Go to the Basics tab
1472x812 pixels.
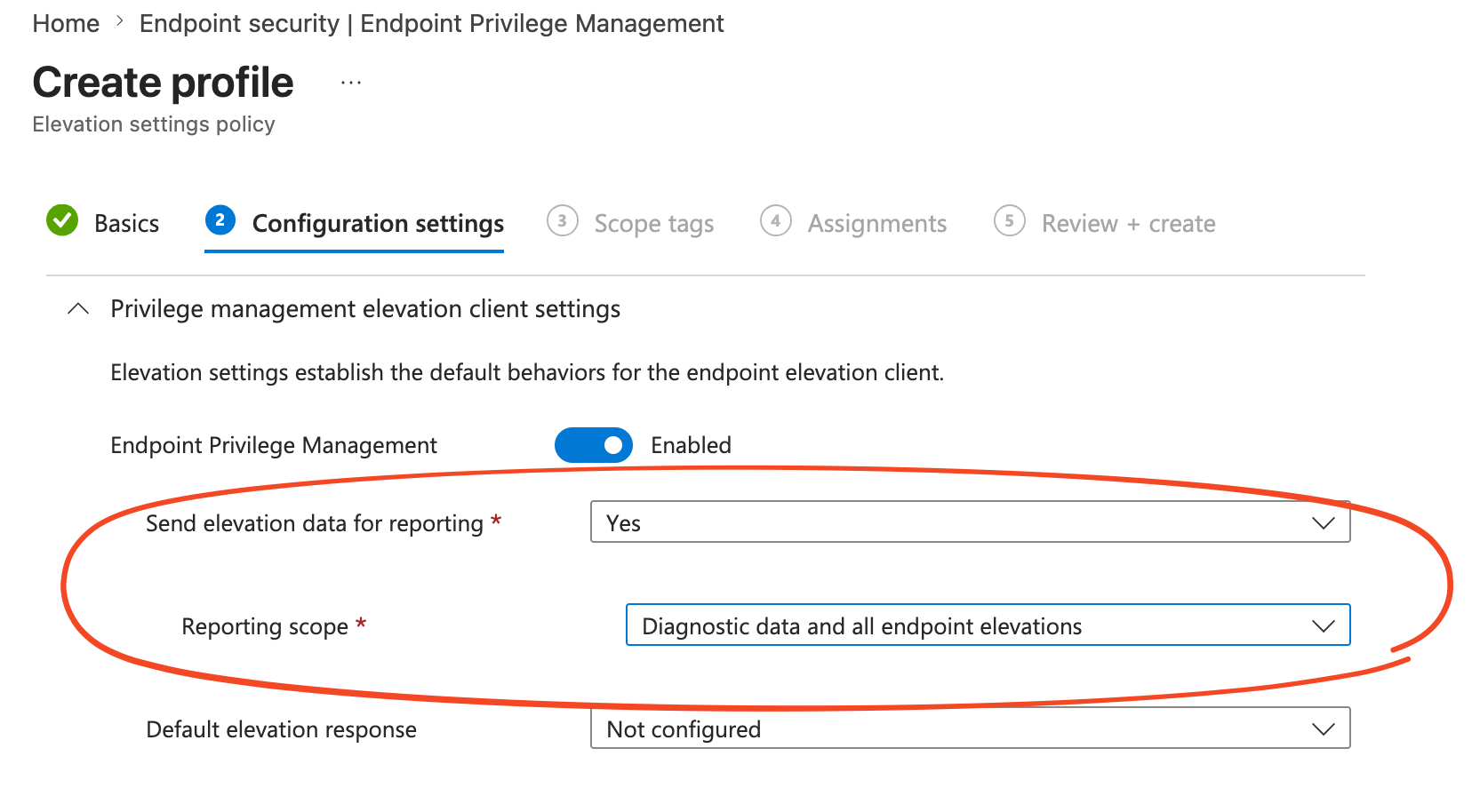127,223
